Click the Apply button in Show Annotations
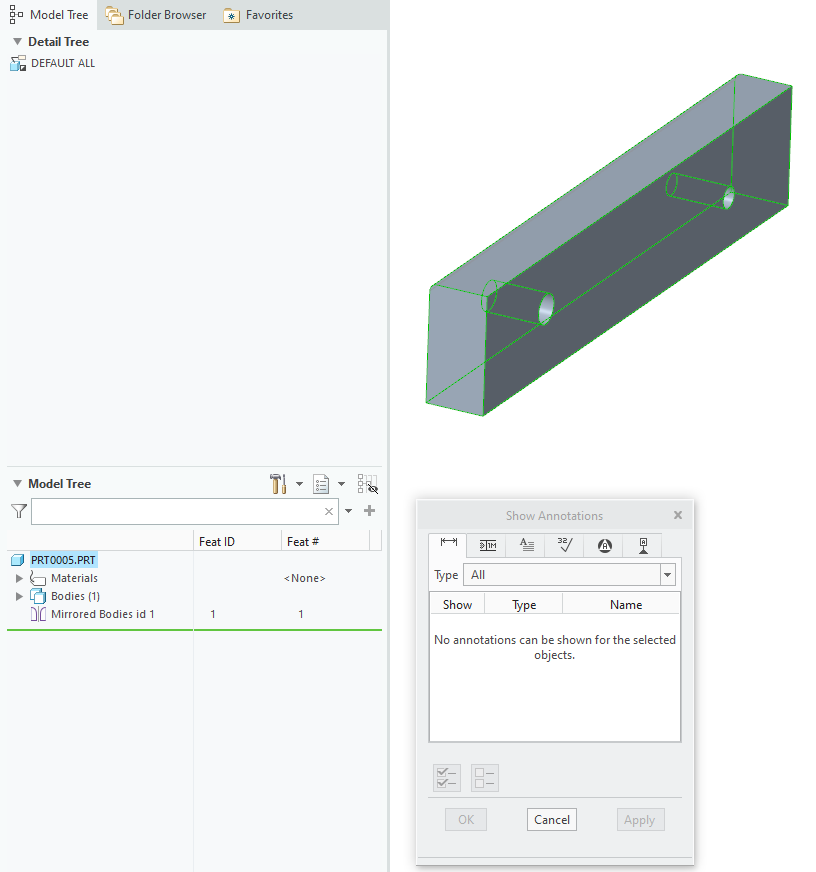The height and width of the screenshot is (872, 816). pos(640,819)
